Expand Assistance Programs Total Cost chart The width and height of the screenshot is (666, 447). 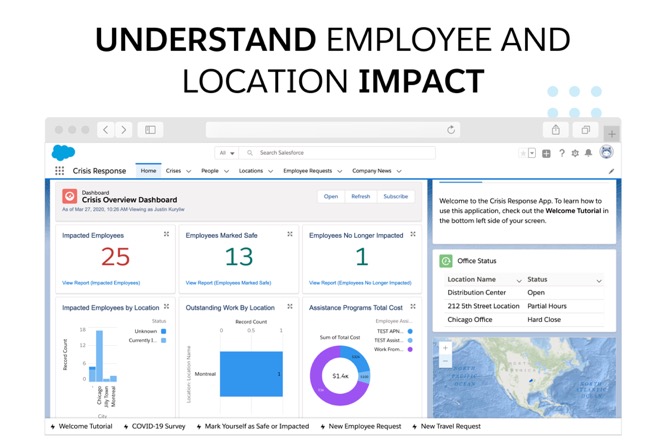coord(413,306)
